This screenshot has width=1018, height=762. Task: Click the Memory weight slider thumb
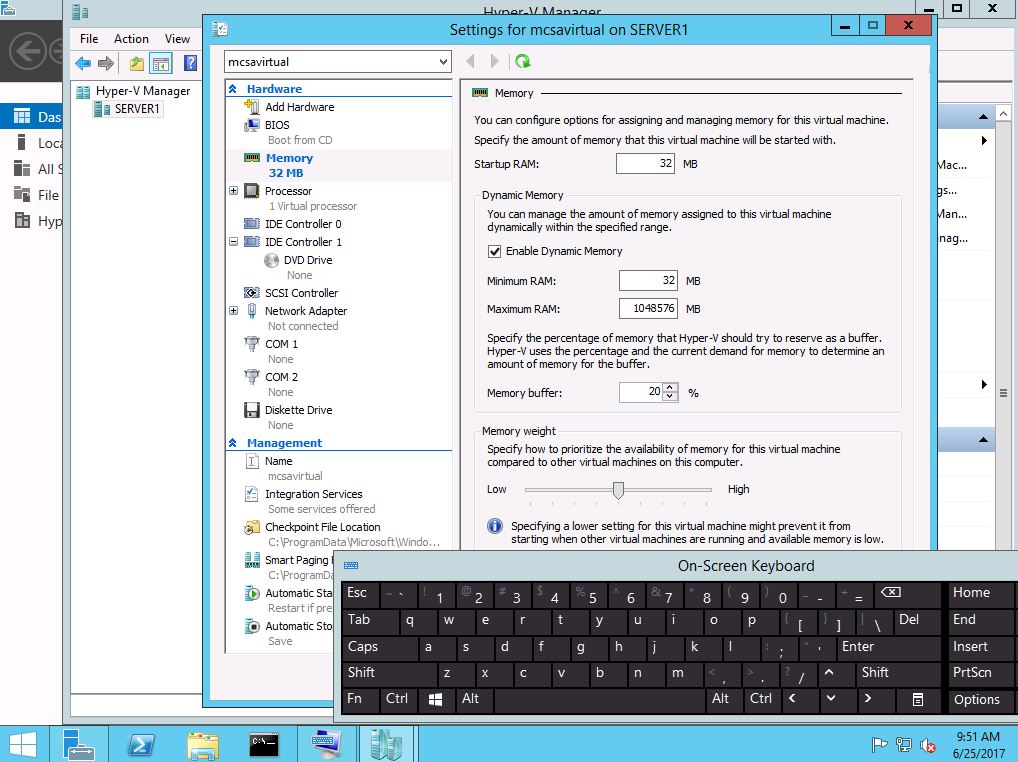point(618,490)
